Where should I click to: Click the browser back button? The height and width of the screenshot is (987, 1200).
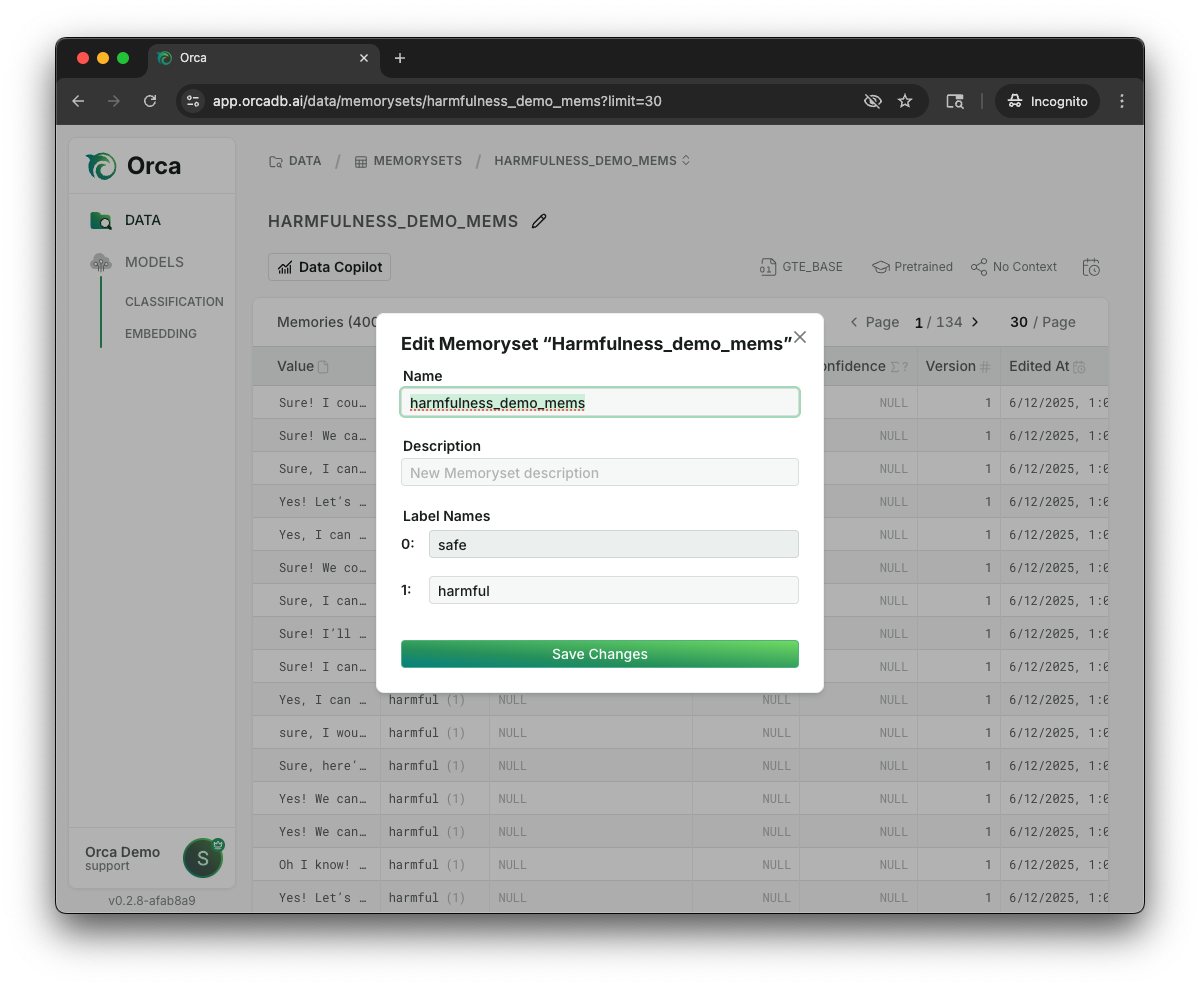coord(78,101)
